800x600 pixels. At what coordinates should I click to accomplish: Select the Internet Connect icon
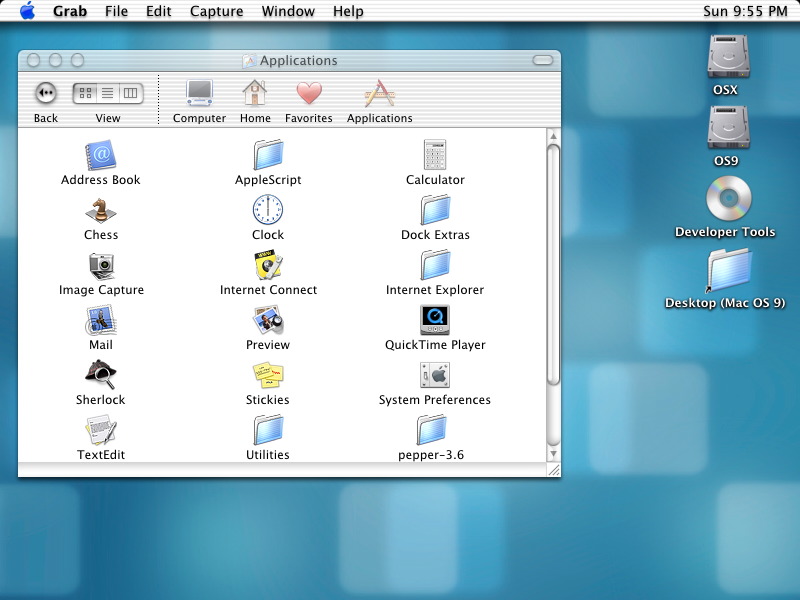click(267, 266)
